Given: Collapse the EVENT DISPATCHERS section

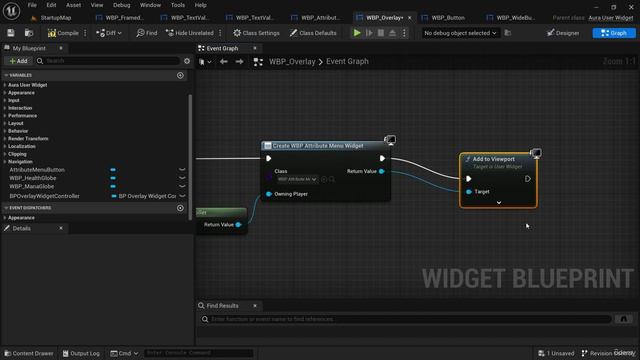Looking at the screenshot, I should click(x=6, y=208).
